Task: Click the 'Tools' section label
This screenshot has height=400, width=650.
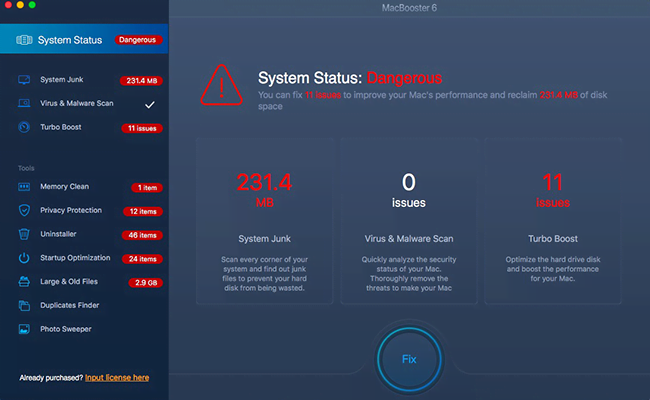Action: point(26,168)
